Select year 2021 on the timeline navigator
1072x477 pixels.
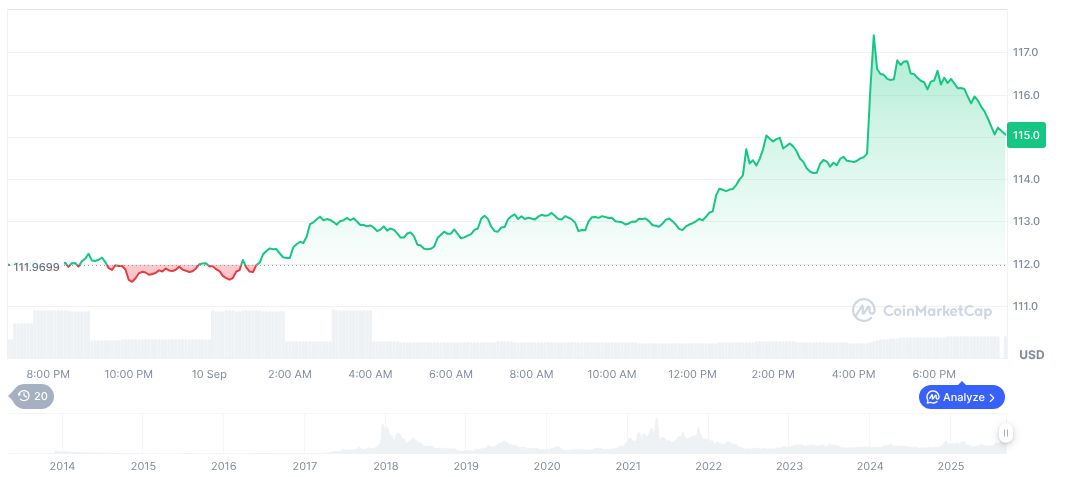627,466
